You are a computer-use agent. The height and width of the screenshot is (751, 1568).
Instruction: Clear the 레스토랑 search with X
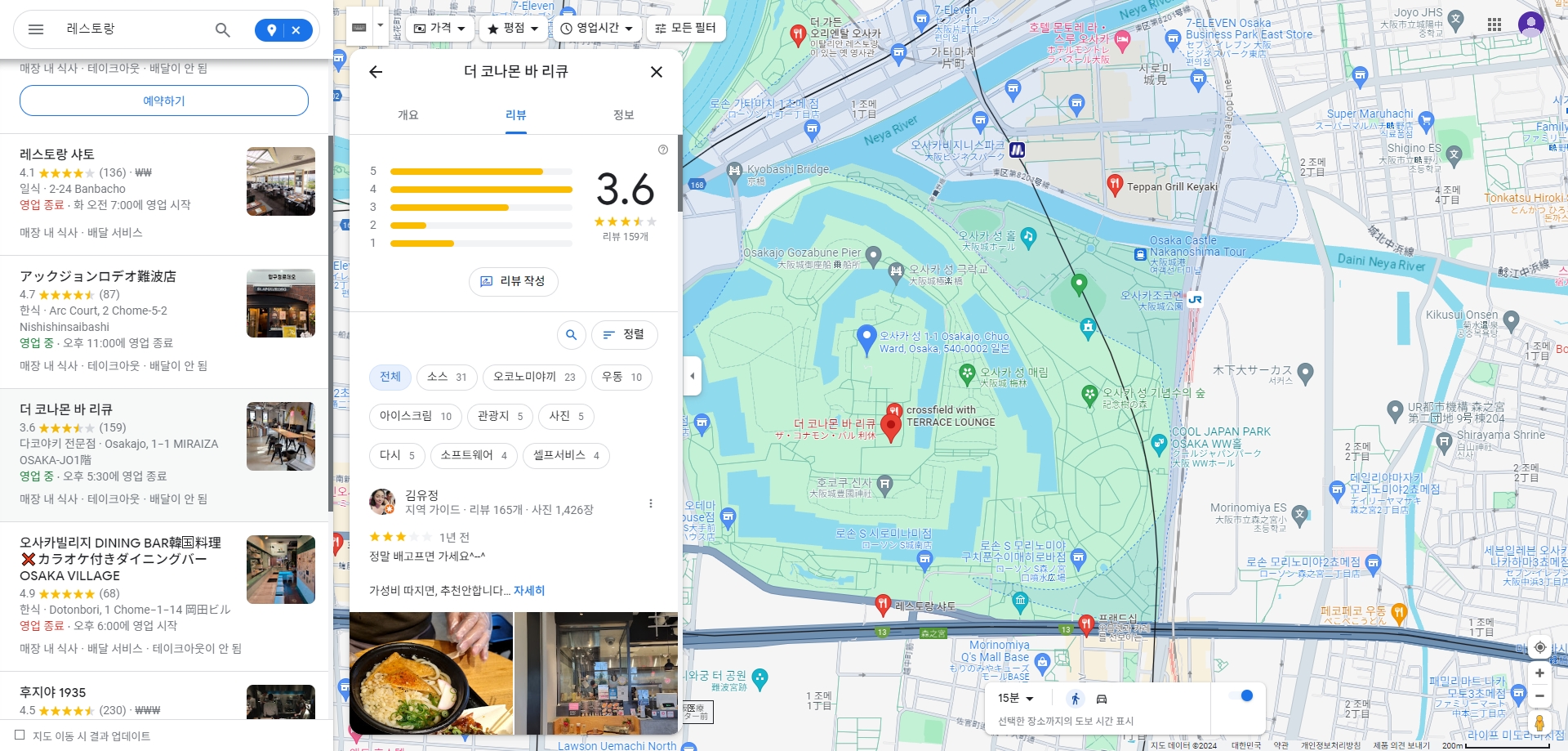click(x=296, y=30)
